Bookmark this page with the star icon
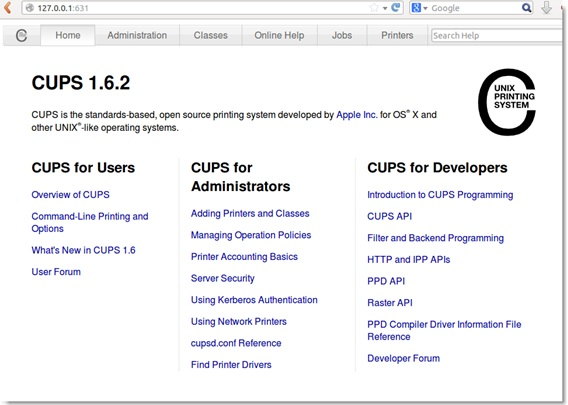The height and width of the screenshot is (405, 568). [x=375, y=8]
